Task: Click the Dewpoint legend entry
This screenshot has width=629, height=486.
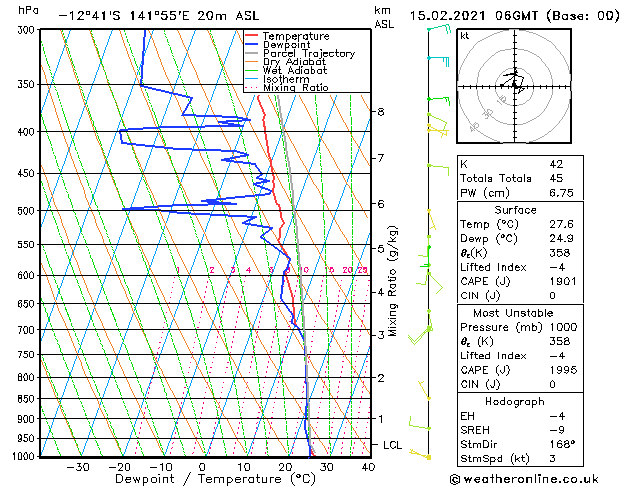Action: pos(286,45)
